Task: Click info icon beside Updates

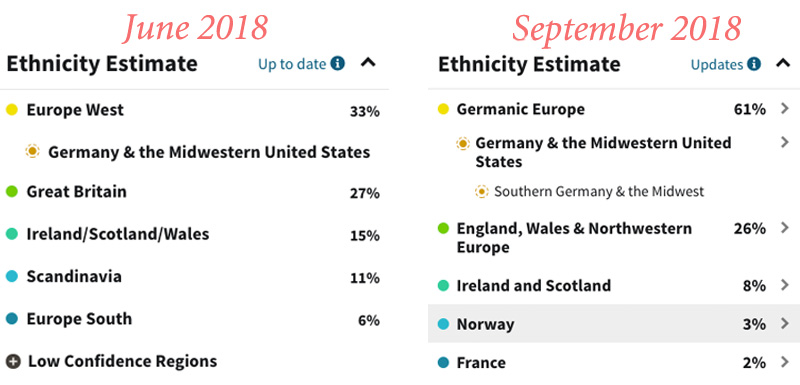Action: coord(754,64)
